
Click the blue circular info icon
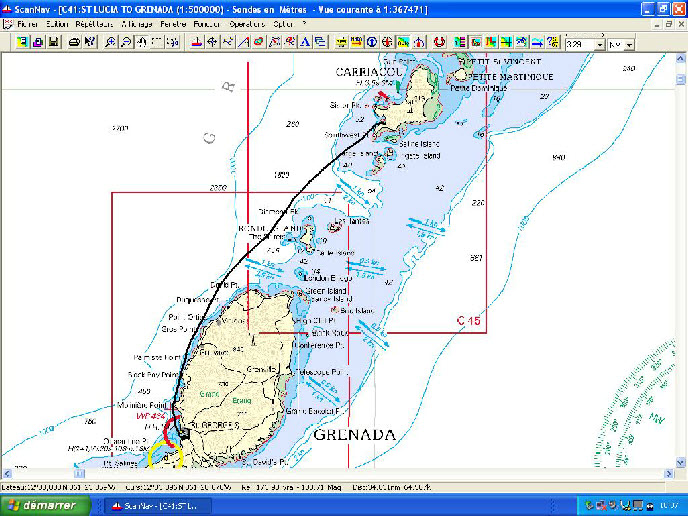point(372,42)
